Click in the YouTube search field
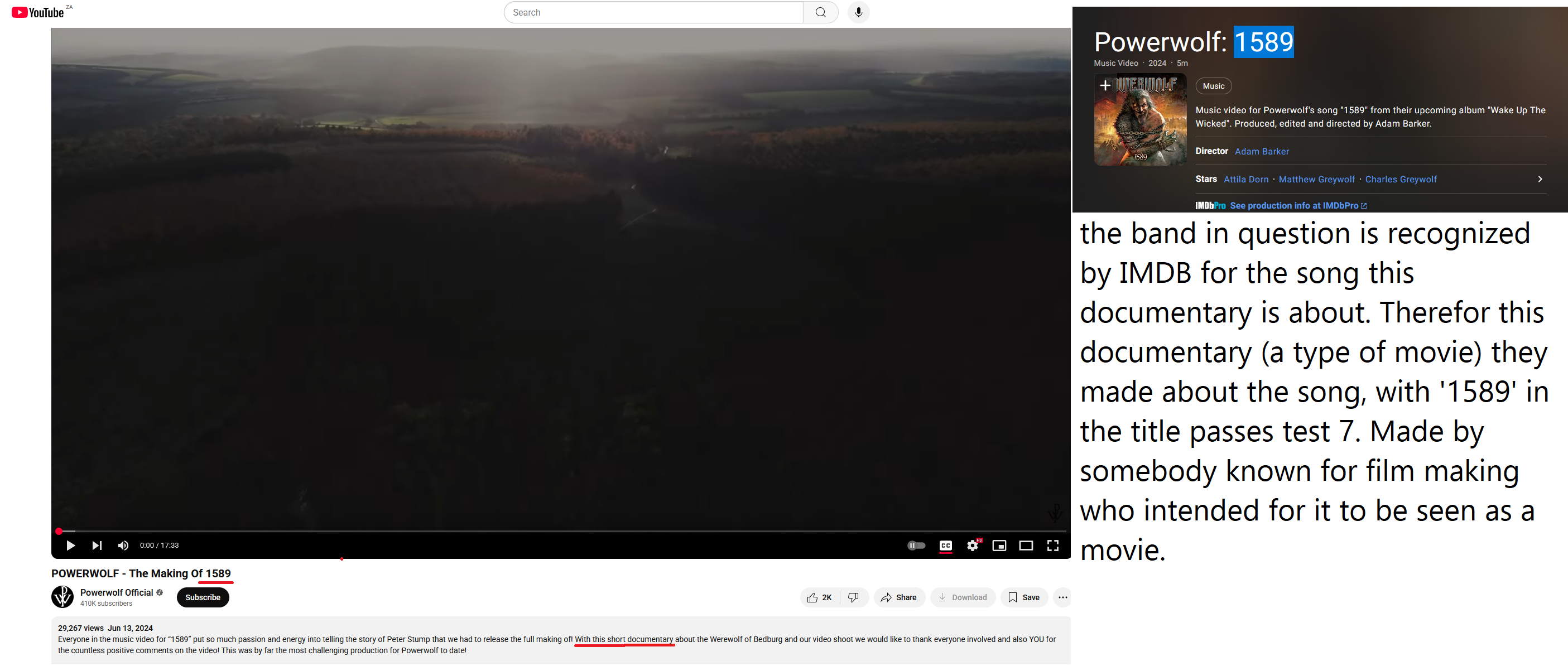 [654, 12]
